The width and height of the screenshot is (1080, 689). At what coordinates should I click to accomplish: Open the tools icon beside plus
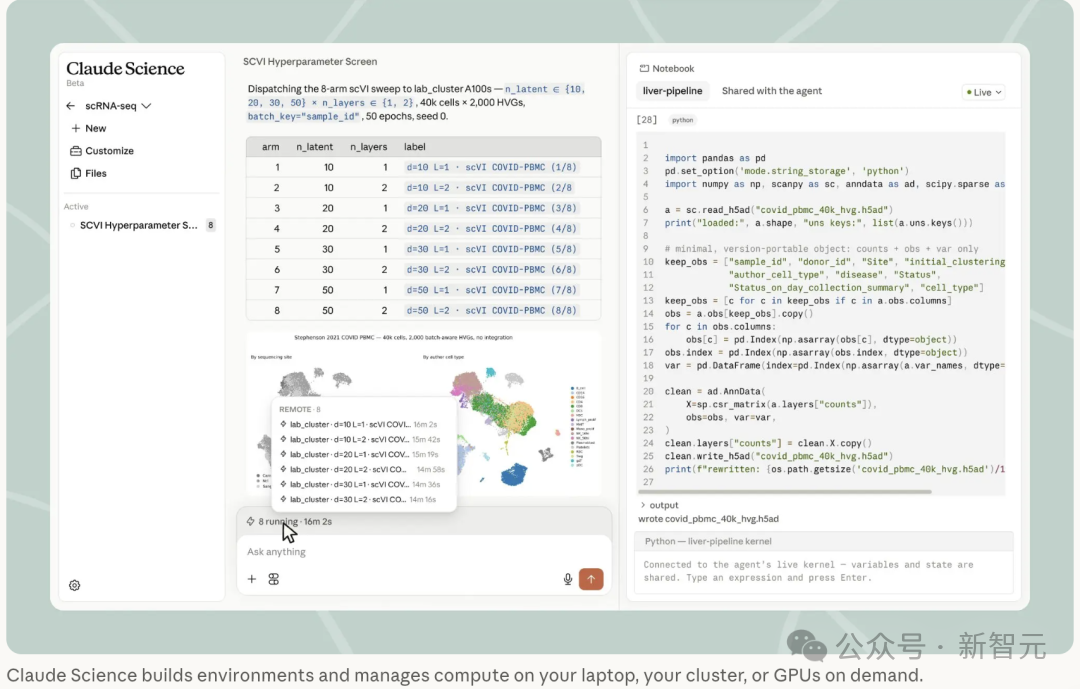[x=273, y=579]
